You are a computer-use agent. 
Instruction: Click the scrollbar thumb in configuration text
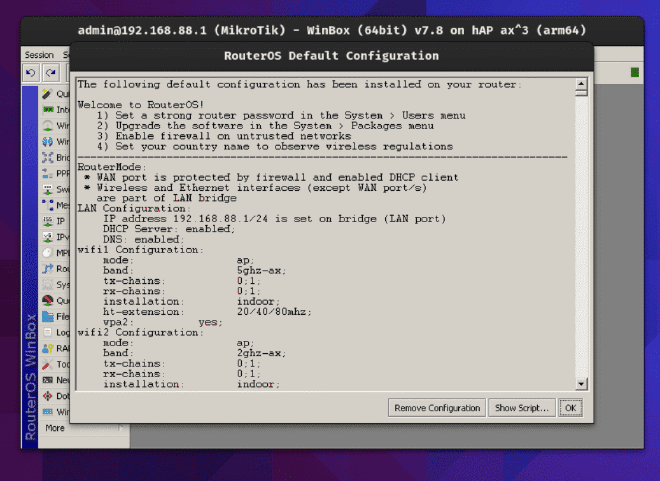(581, 93)
